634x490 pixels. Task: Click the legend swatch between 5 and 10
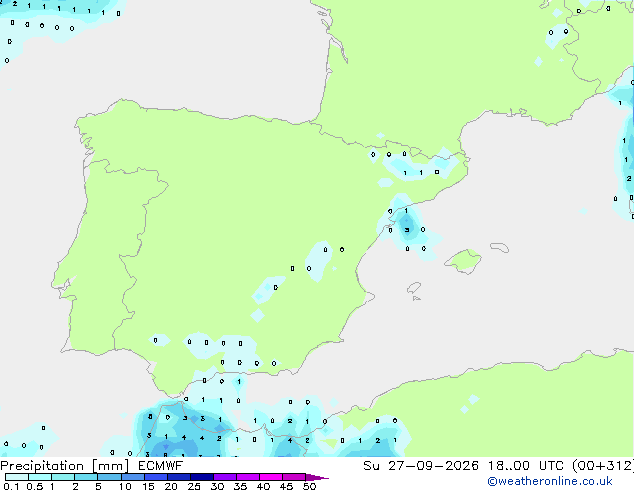pos(110,477)
